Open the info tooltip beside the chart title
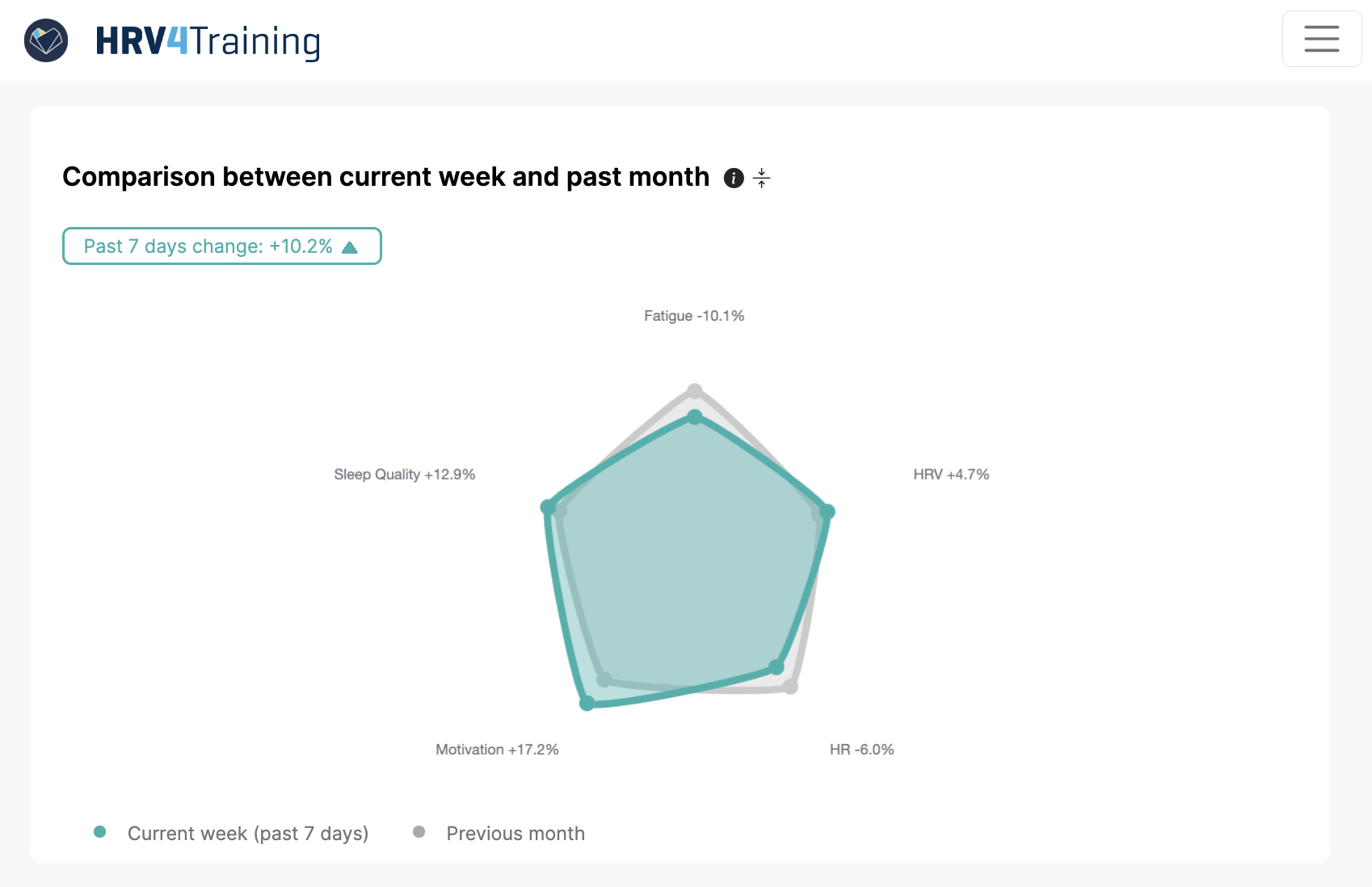The height and width of the screenshot is (887, 1372). (x=734, y=179)
